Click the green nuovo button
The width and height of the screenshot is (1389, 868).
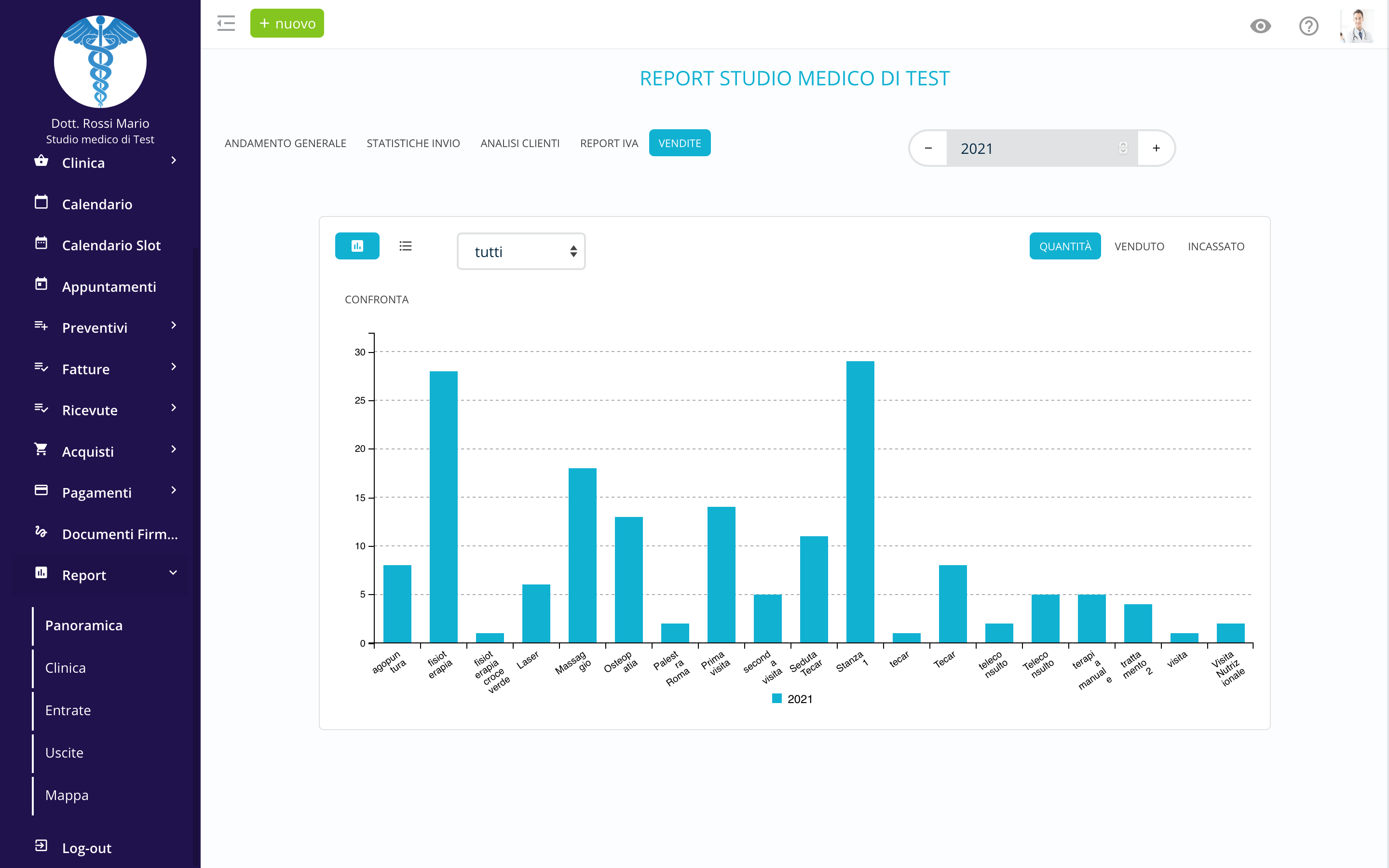[x=287, y=24]
